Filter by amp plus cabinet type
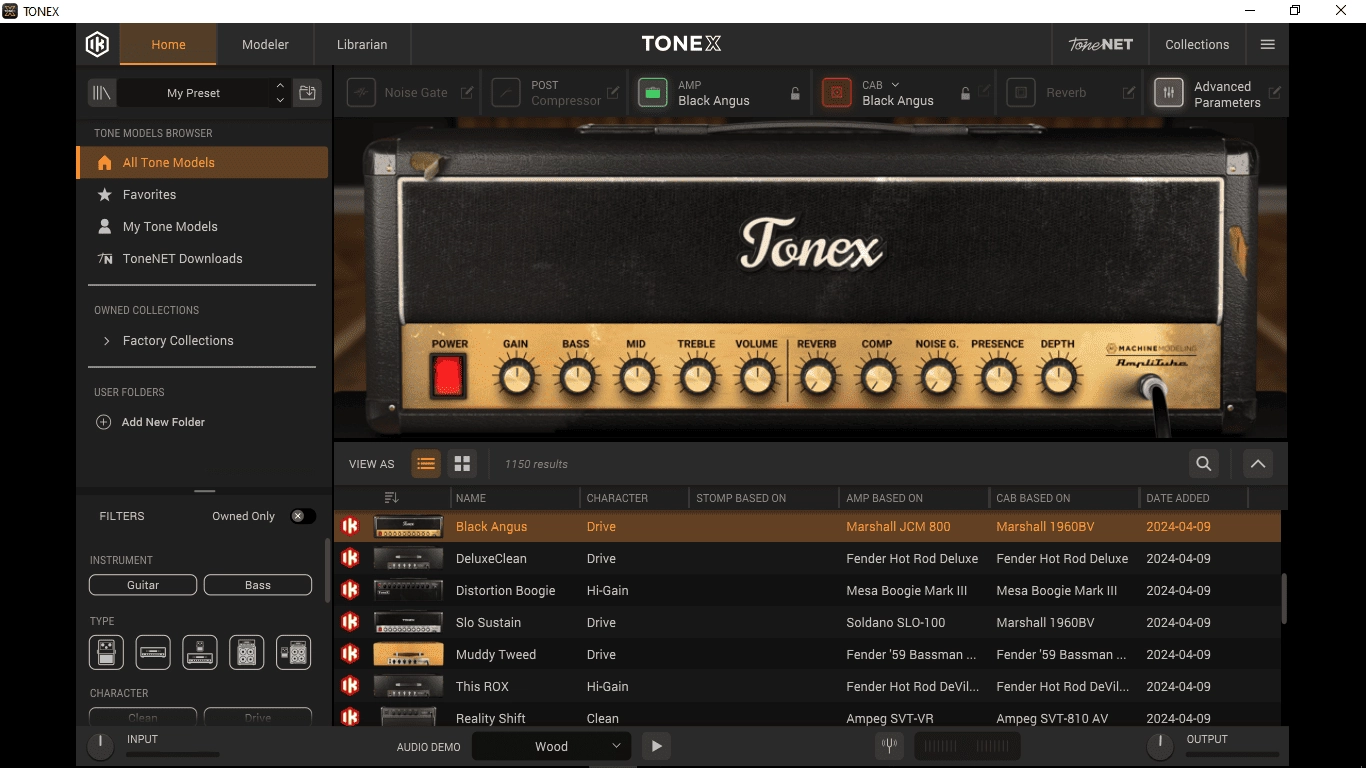The image size is (1366, 768). pos(247,652)
